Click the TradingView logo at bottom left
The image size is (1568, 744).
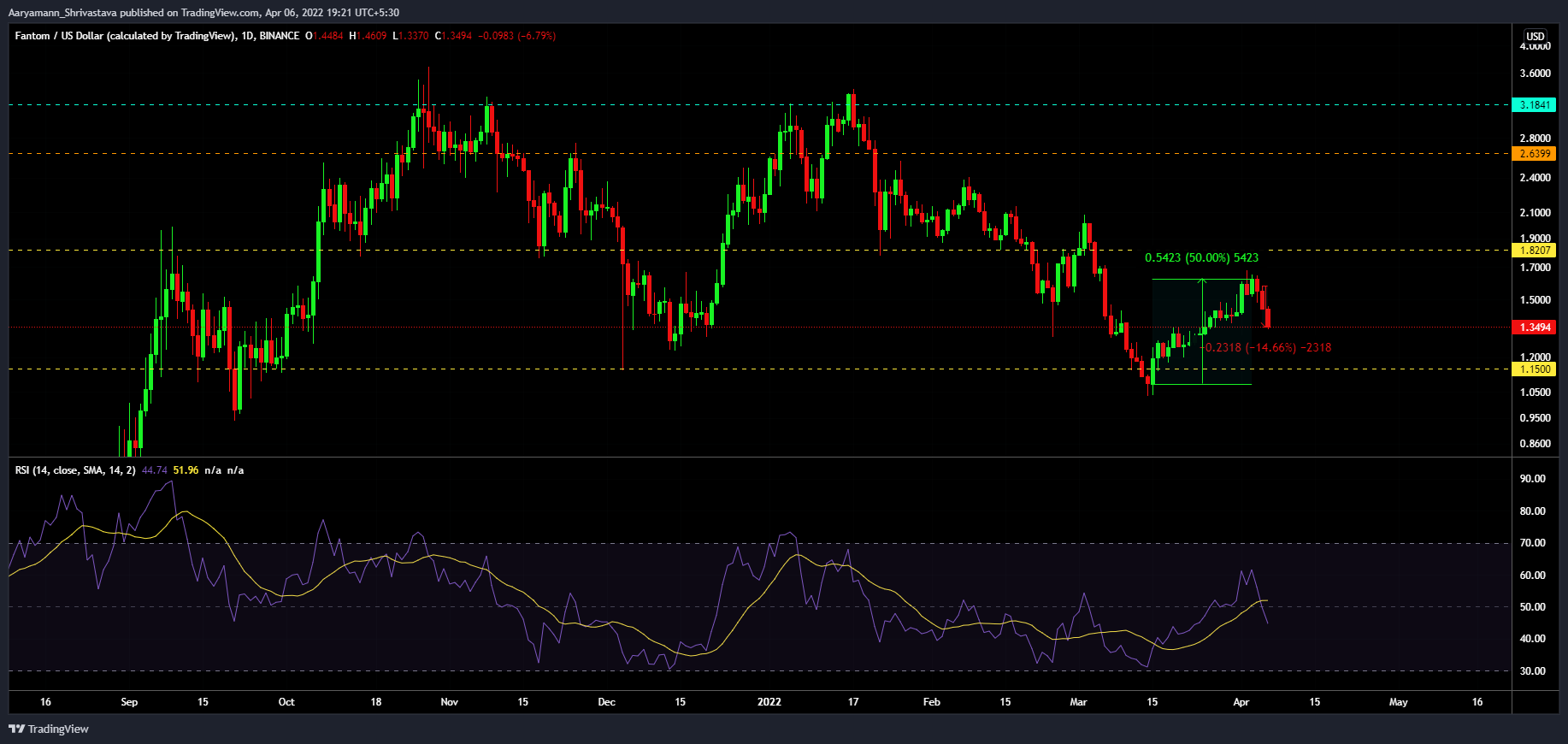coord(49,729)
